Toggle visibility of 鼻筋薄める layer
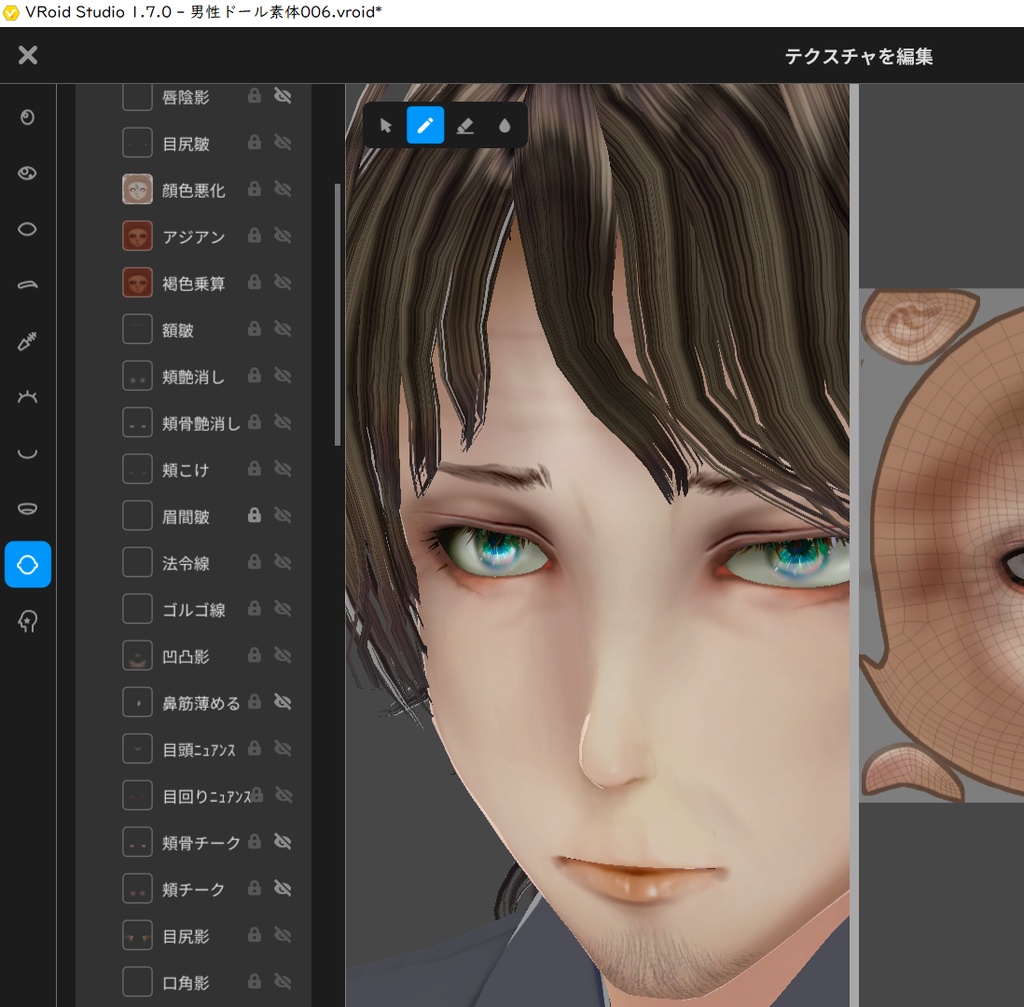 click(x=282, y=702)
